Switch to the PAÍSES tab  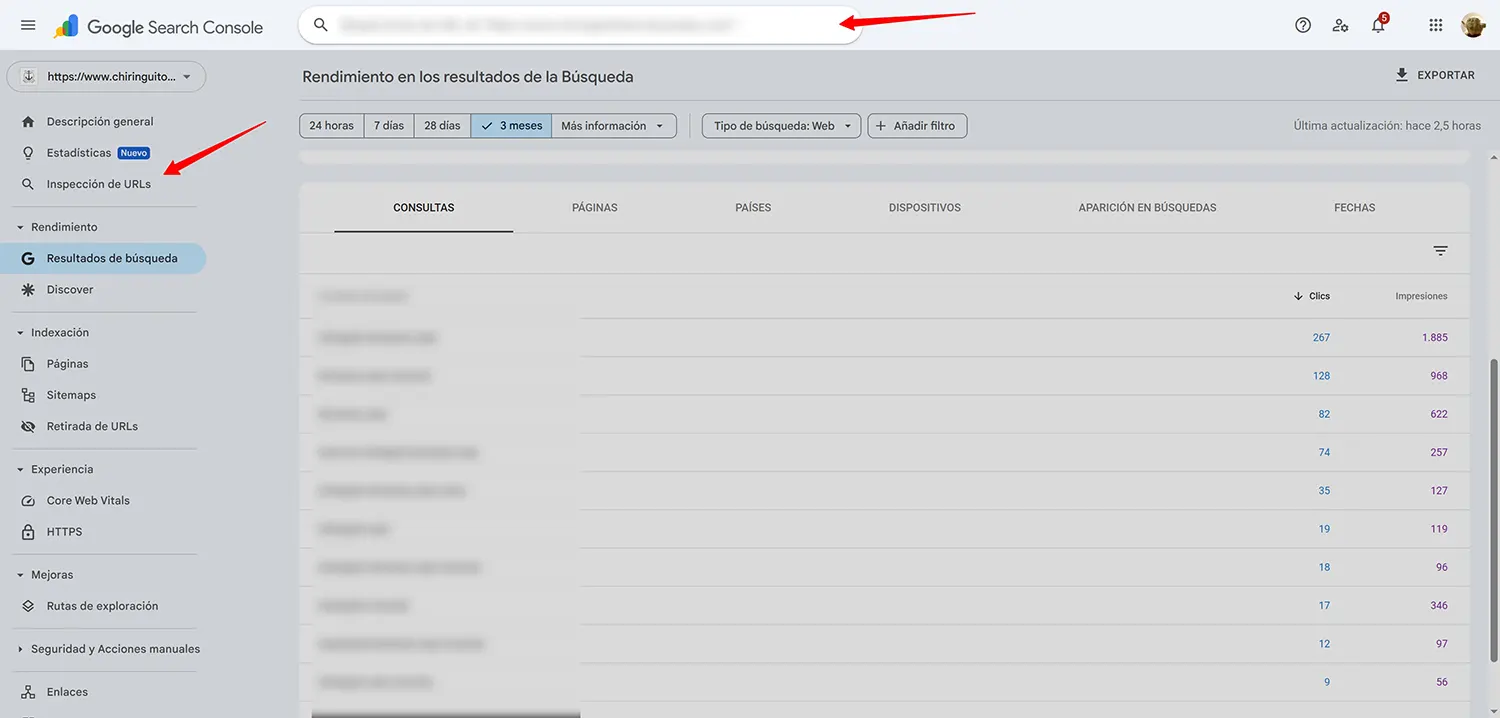pos(753,207)
